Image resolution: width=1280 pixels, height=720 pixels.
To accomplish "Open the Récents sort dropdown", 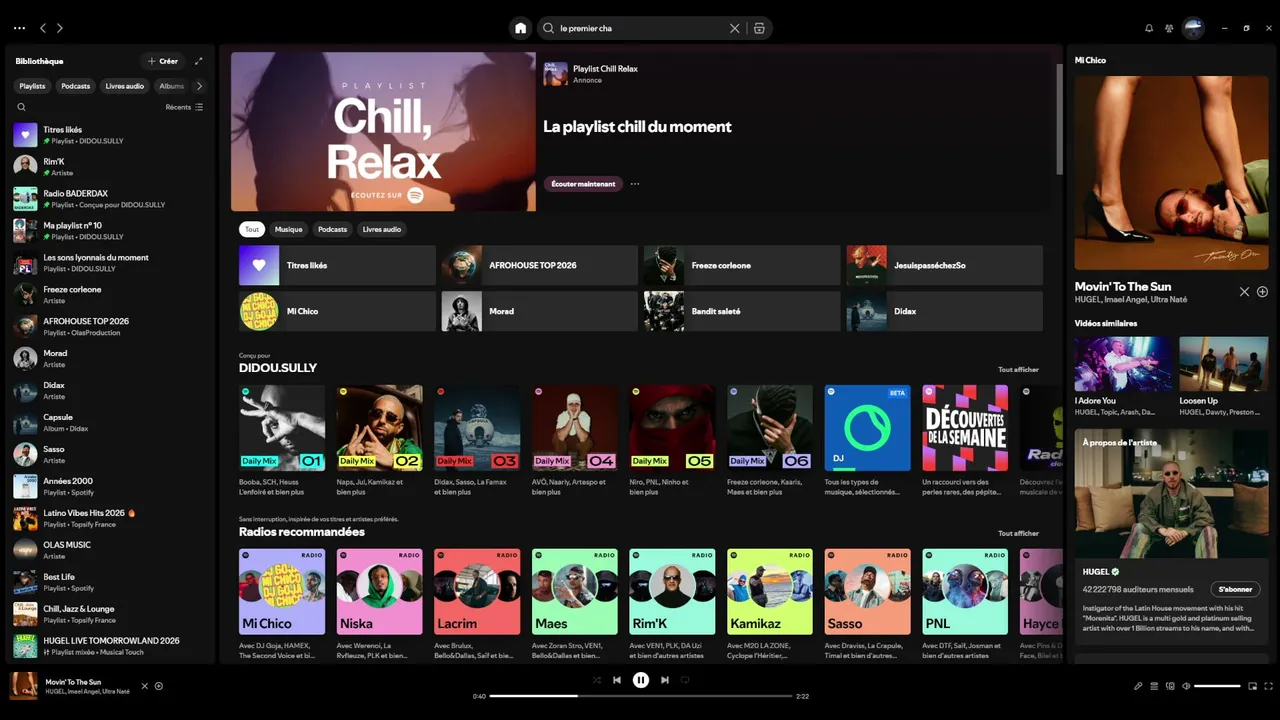I will coord(184,107).
